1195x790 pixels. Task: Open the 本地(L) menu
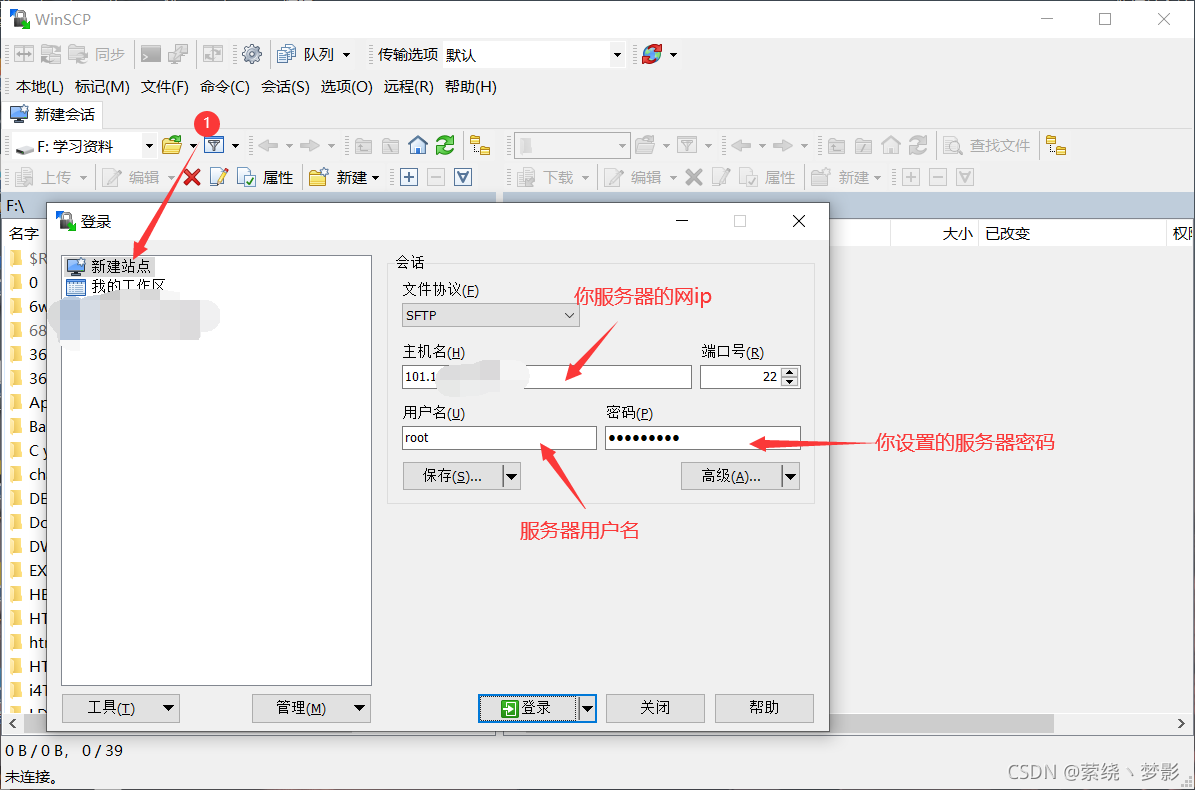click(x=40, y=87)
